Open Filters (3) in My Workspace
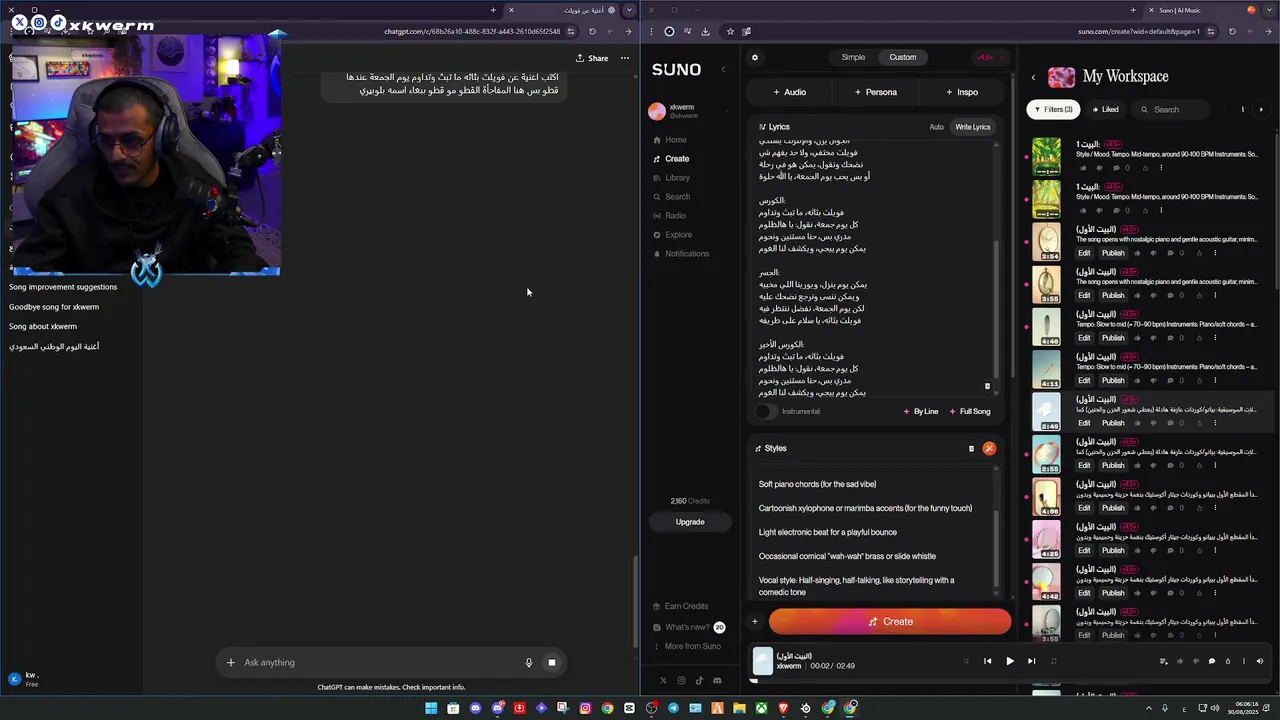 pyautogui.click(x=1053, y=110)
